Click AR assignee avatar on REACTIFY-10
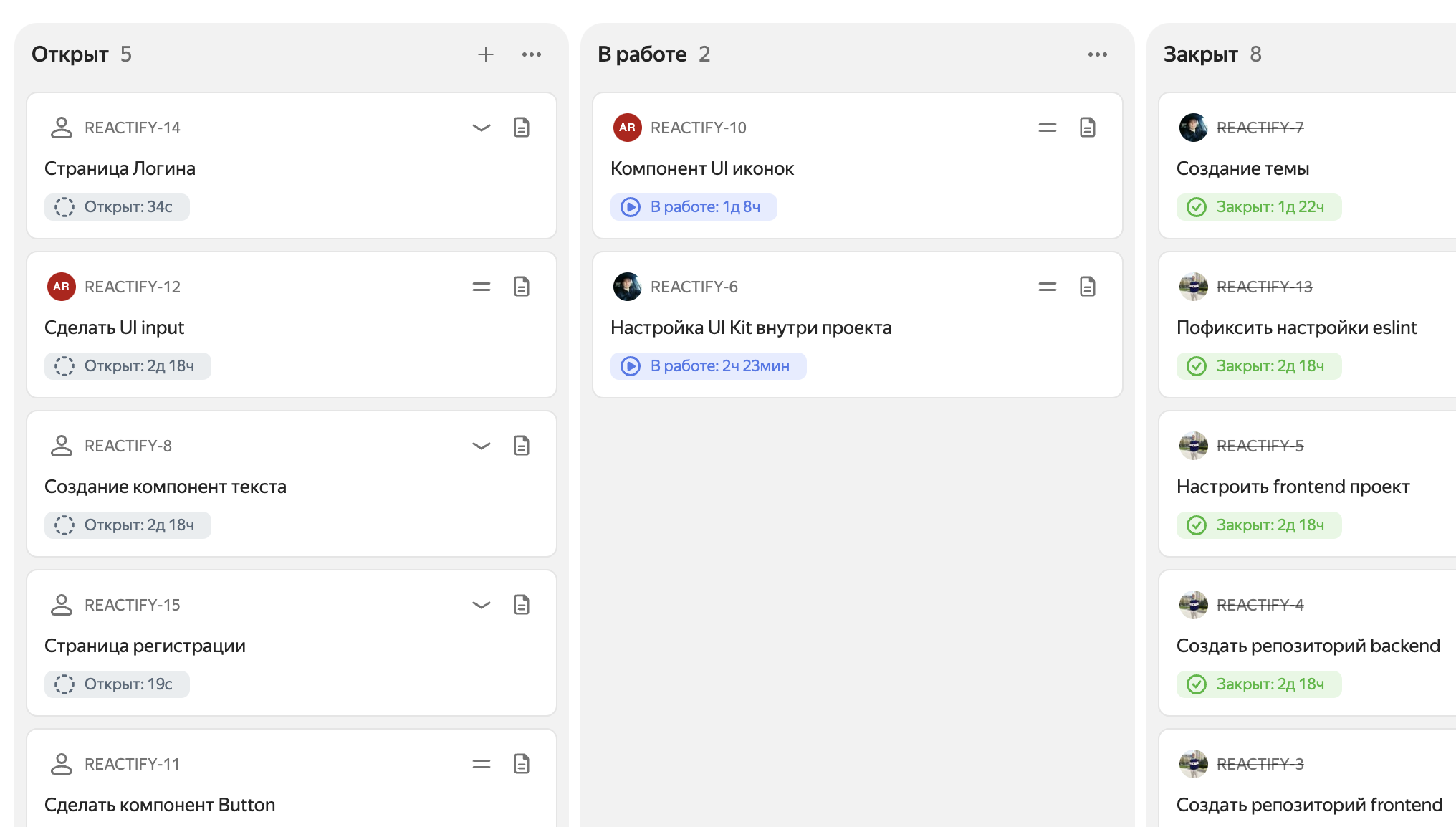1456x827 pixels. pos(627,128)
